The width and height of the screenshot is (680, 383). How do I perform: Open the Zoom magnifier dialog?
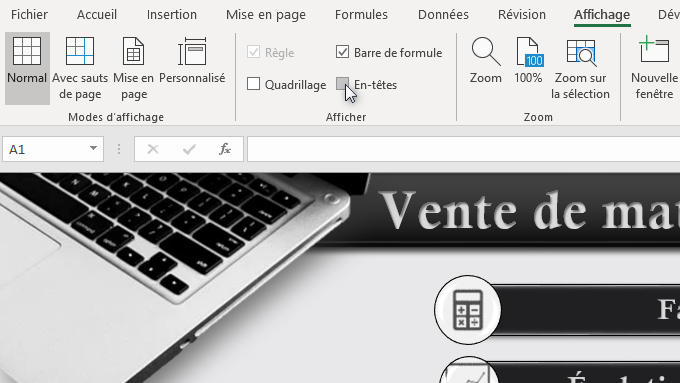pos(486,61)
